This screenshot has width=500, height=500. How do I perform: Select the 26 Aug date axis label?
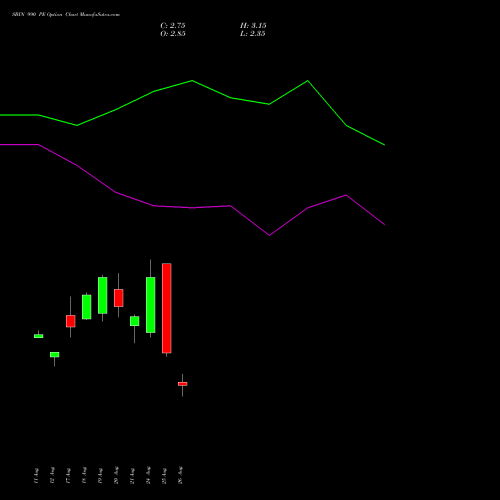(x=180, y=475)
